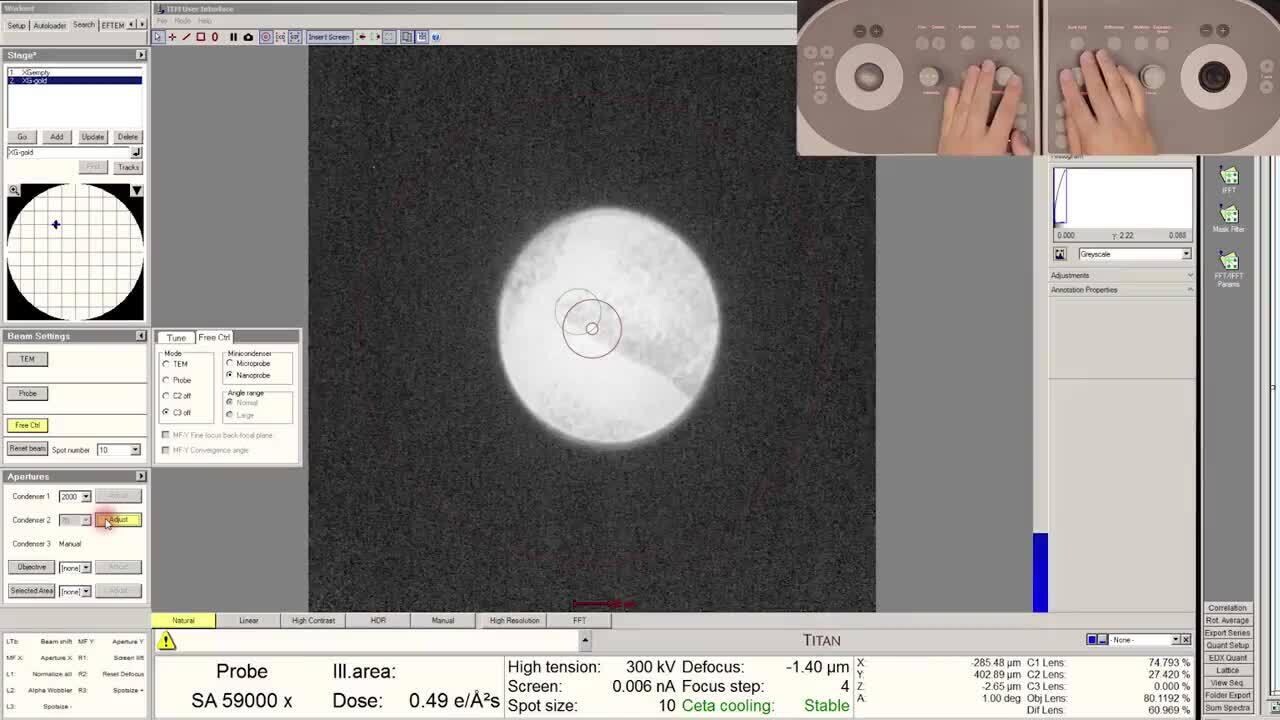Choose the C2 off mode option
Viewport: 1280px width, 720px height.
[x=166, y=396]
